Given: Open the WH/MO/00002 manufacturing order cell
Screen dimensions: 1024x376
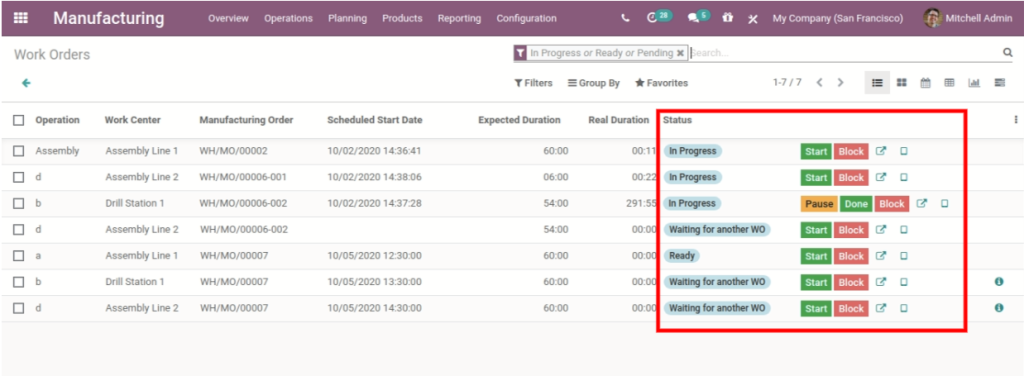Looking at the screenshot, I should click(x=234, y=151).
